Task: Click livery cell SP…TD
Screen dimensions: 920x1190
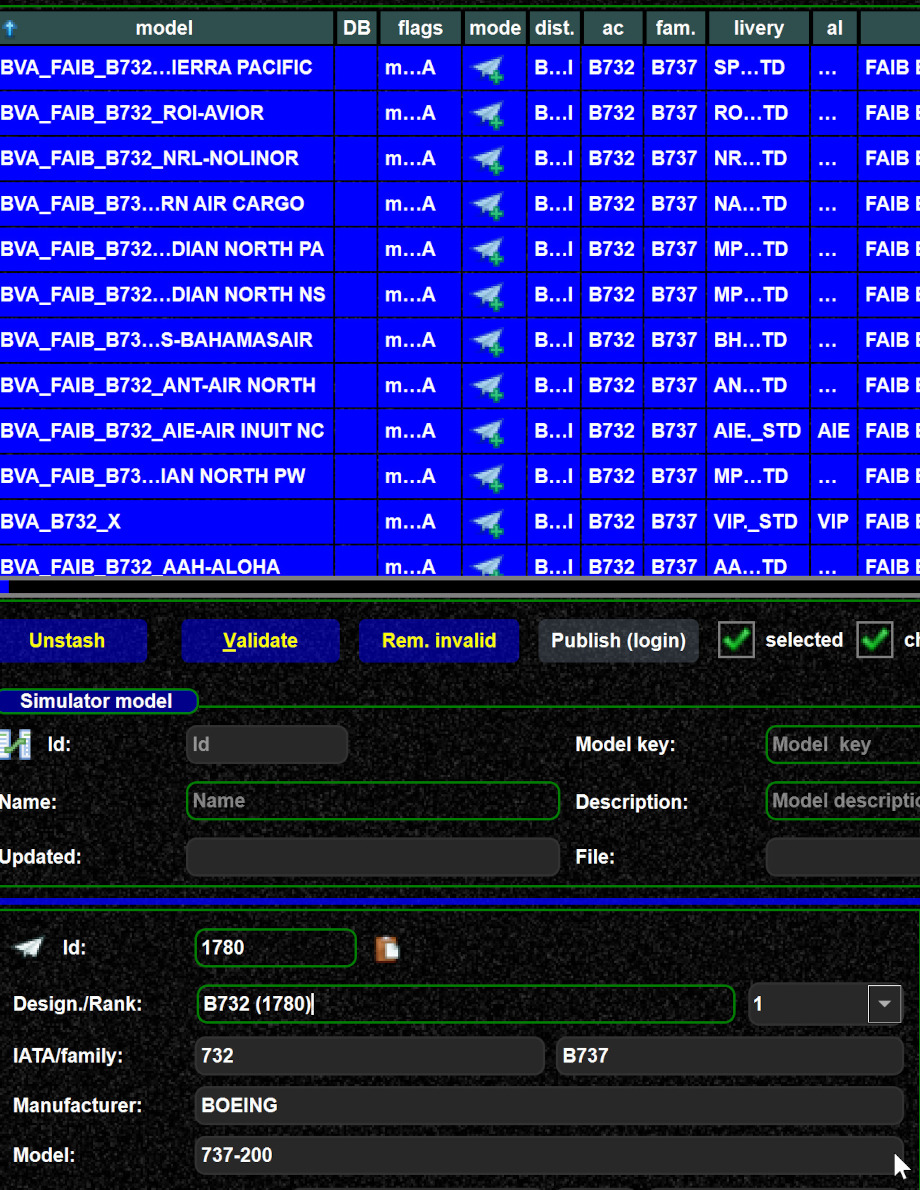Action: [758, 68]
